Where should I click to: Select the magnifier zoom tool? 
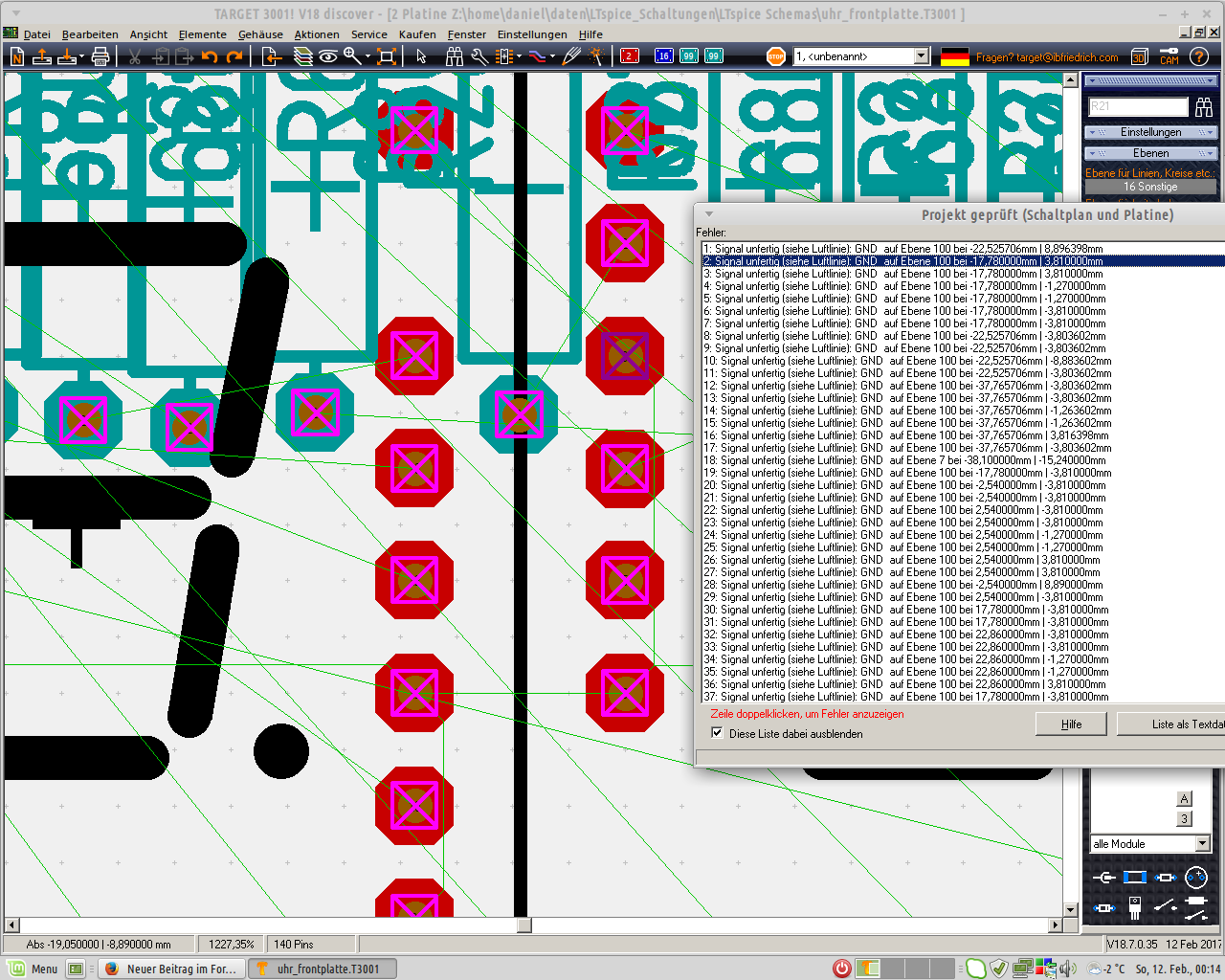pyautogui.click(x=352, y=56)
